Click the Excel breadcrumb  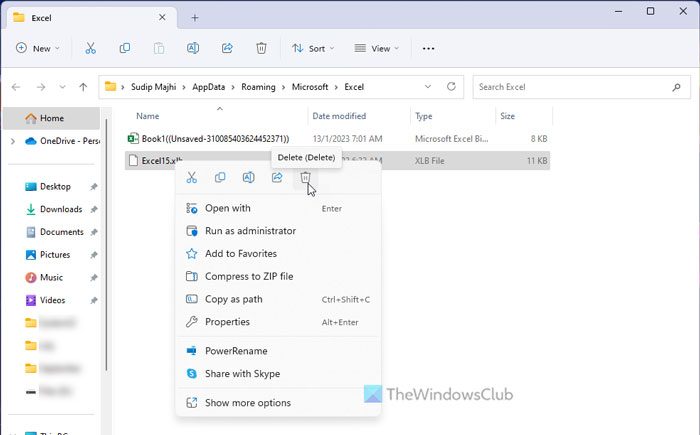354,87
